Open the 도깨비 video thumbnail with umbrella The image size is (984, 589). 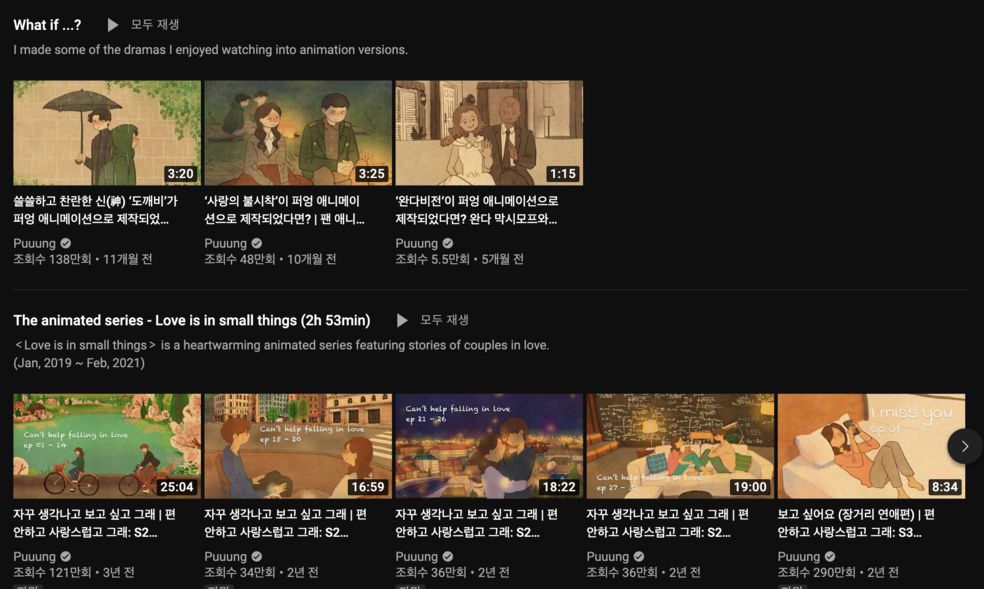pos(107,132)
